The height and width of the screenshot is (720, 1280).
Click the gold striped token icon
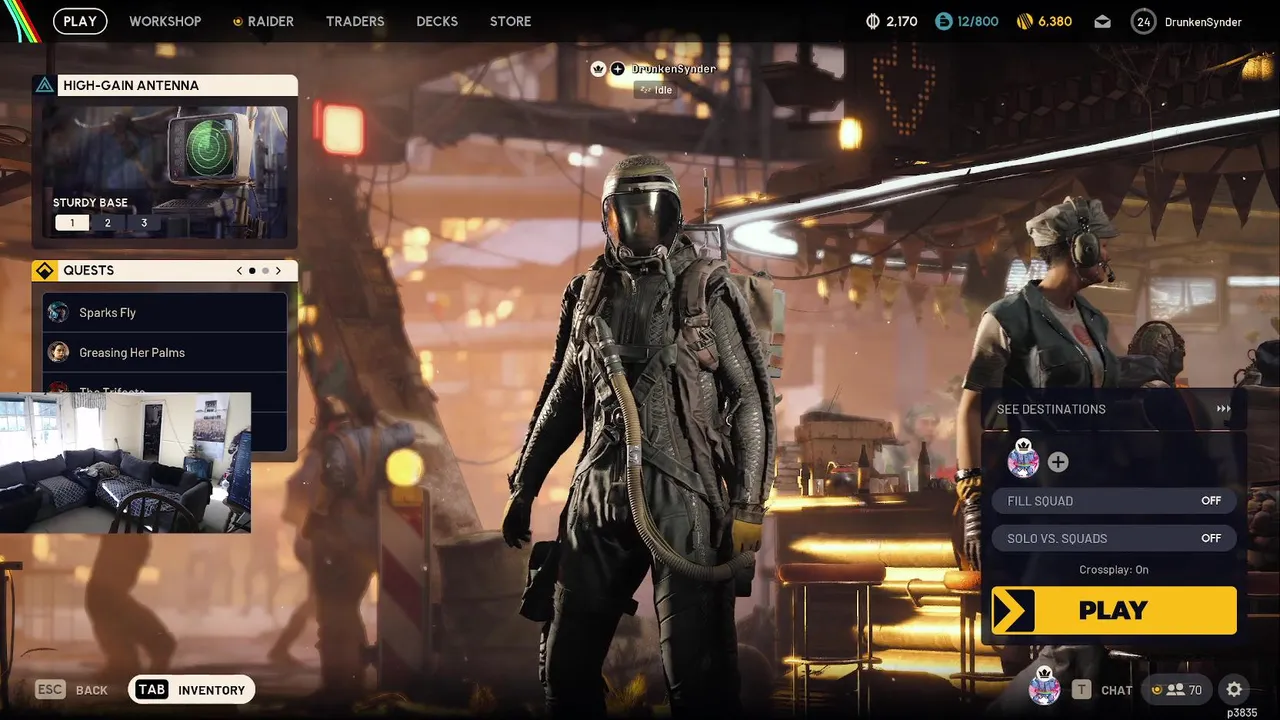pos(1024,21)
